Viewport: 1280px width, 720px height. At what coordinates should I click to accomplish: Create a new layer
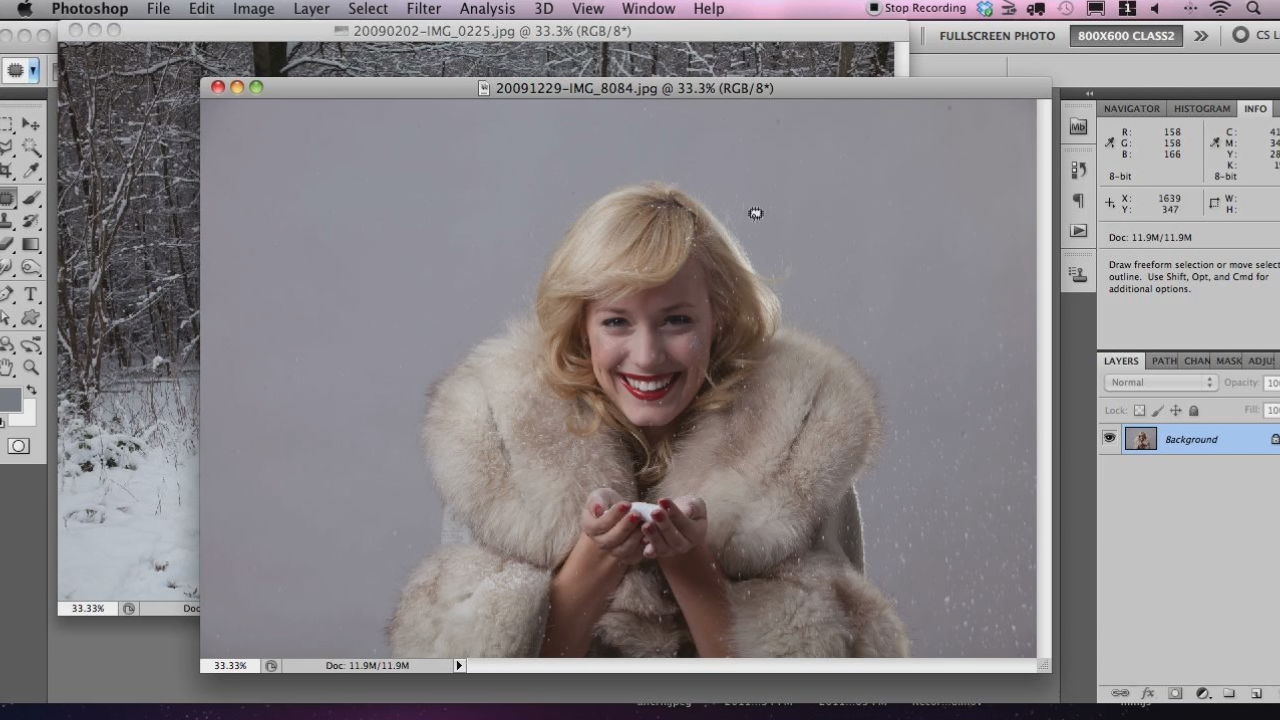click(x=1256, y=693)
